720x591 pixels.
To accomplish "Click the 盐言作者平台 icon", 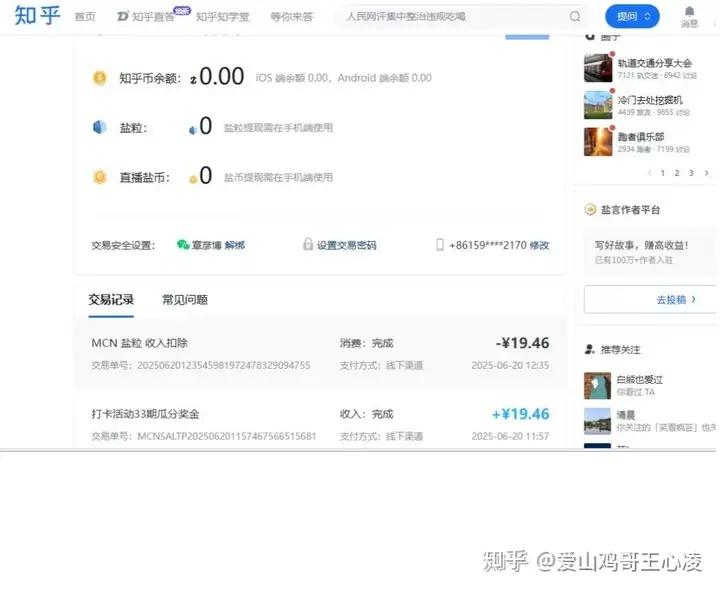I will [x=590, y=210].
